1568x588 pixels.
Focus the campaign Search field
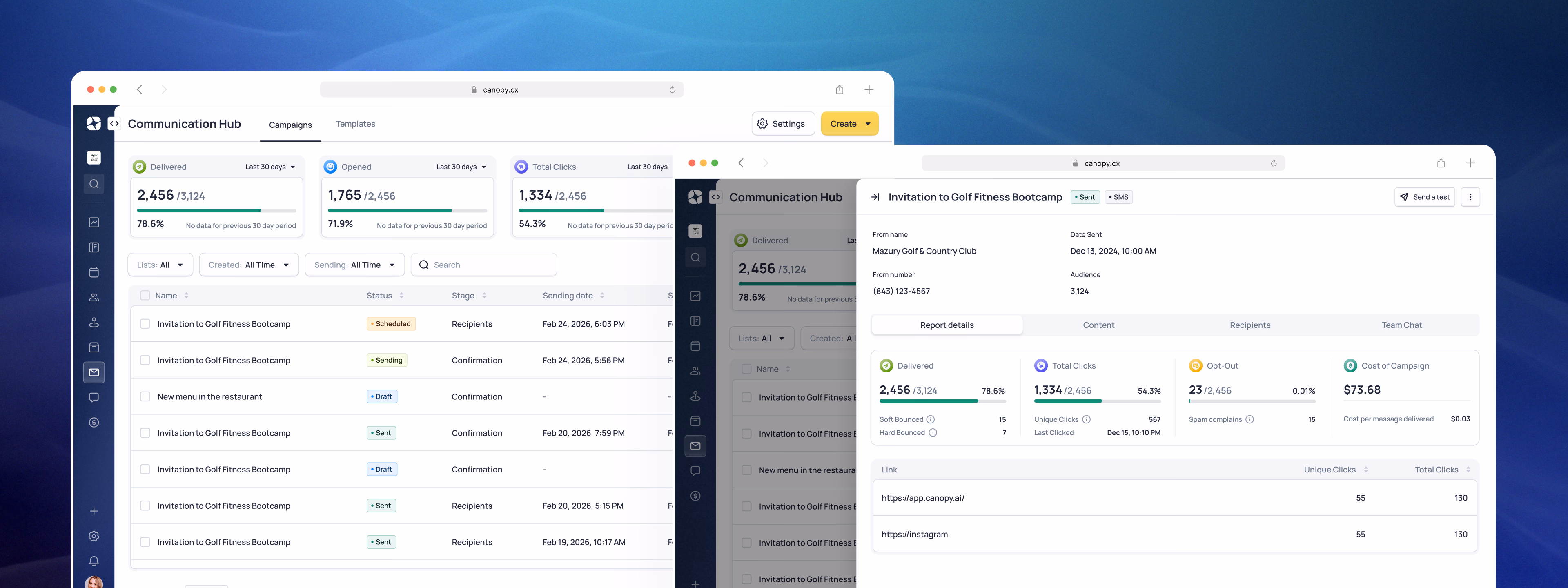click(484, 265)
